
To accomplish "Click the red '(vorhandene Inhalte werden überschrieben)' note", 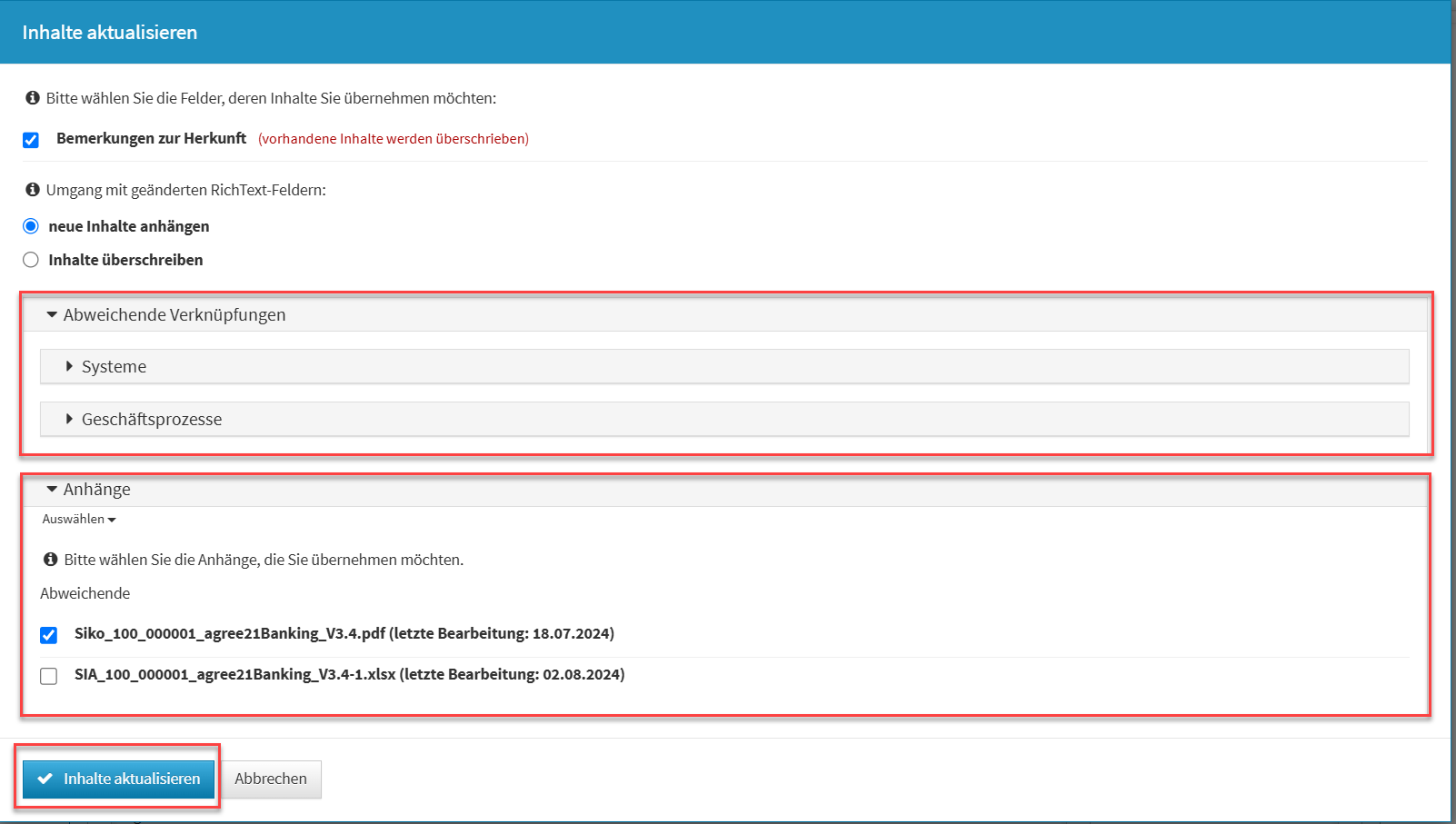I will click(x=394, y=139).
